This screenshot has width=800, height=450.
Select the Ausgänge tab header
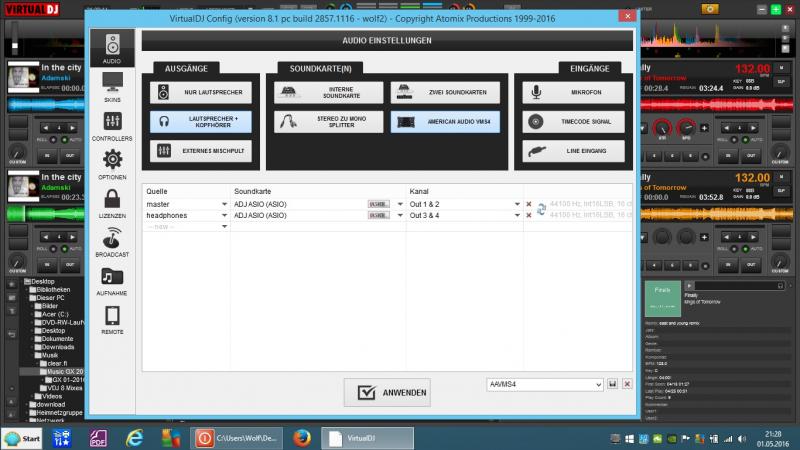[186, 68]
